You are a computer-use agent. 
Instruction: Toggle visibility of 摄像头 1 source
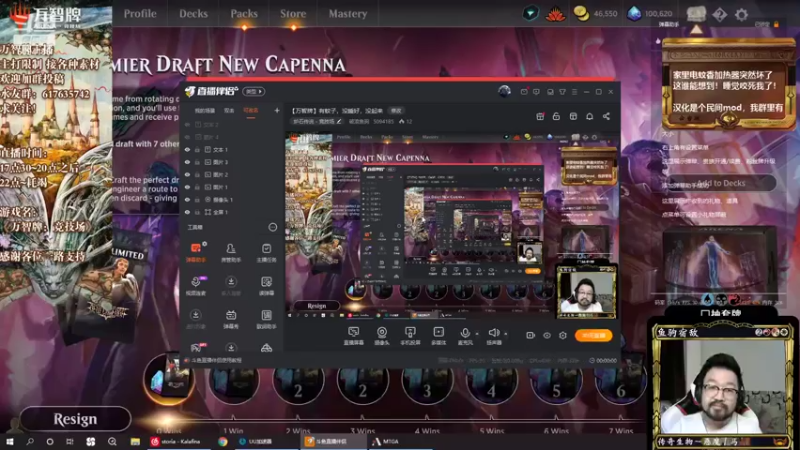tap(187, 199)
